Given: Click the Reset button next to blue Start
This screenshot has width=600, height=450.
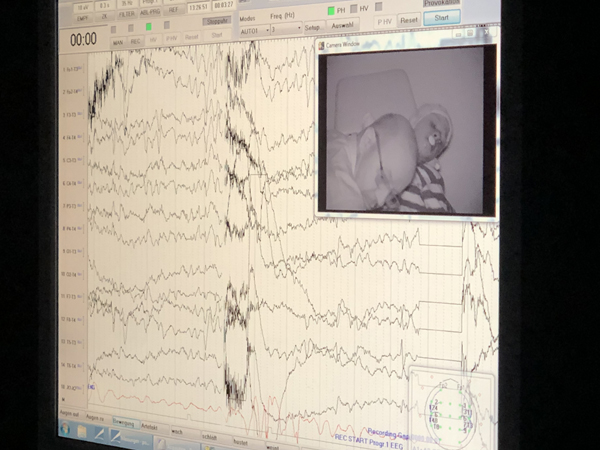Looking at the screenshot, I should [409, 20].
